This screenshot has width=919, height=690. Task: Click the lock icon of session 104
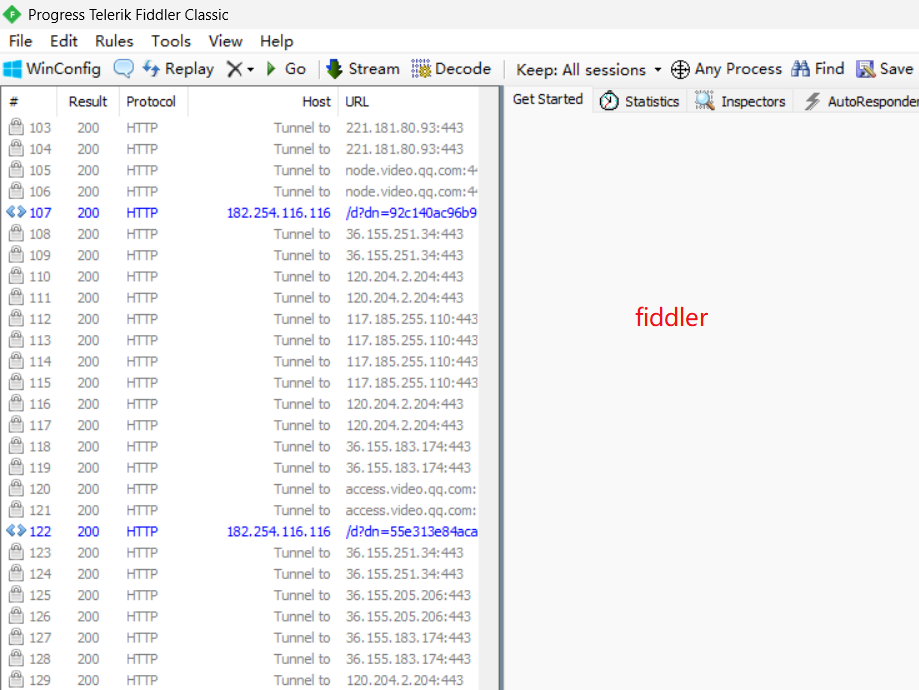pos(16,148)
